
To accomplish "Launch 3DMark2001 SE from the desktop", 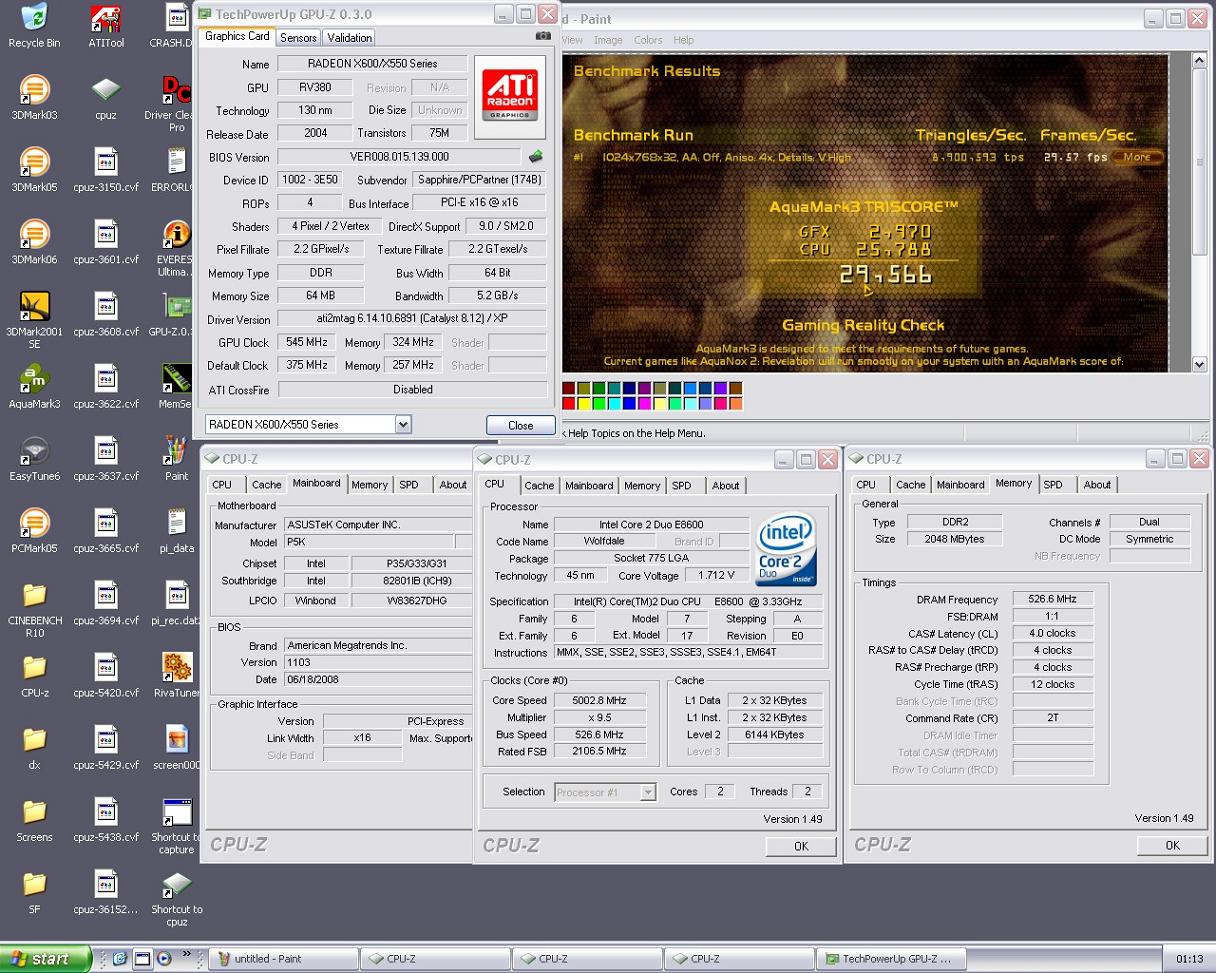I will click(x=34, y=320).
